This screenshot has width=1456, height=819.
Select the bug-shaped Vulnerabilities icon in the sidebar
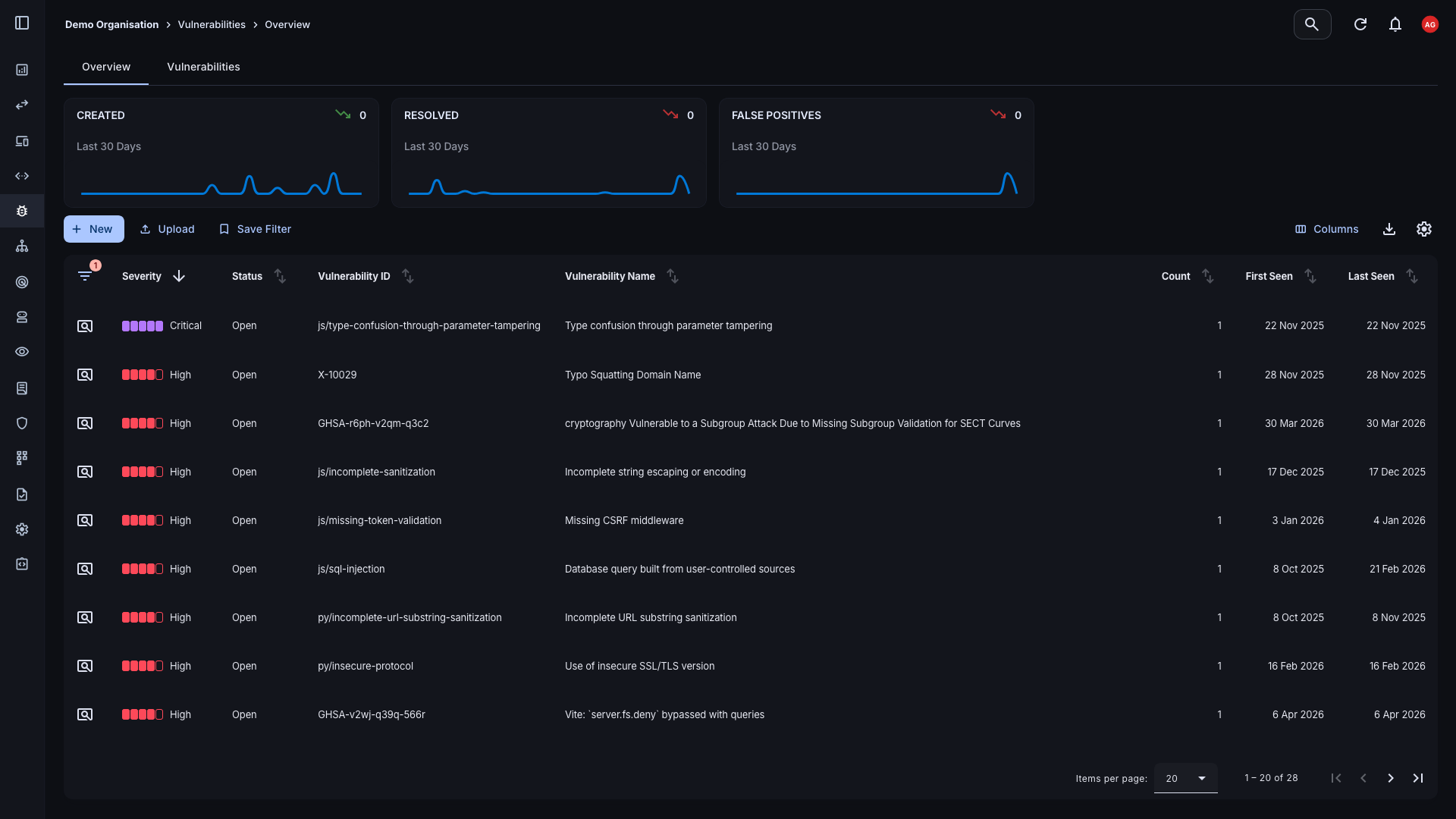pos(22,211)
